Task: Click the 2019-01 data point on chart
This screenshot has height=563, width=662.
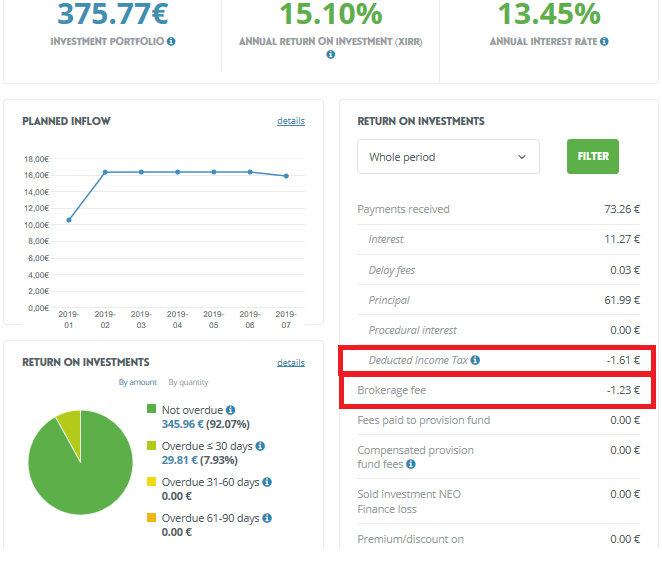Action: tap(69, 220)
